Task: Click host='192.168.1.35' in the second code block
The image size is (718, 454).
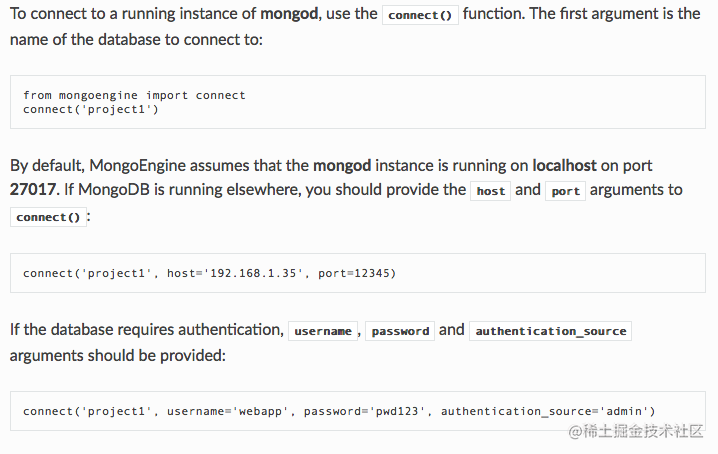Action: click(x=238, y=272)
